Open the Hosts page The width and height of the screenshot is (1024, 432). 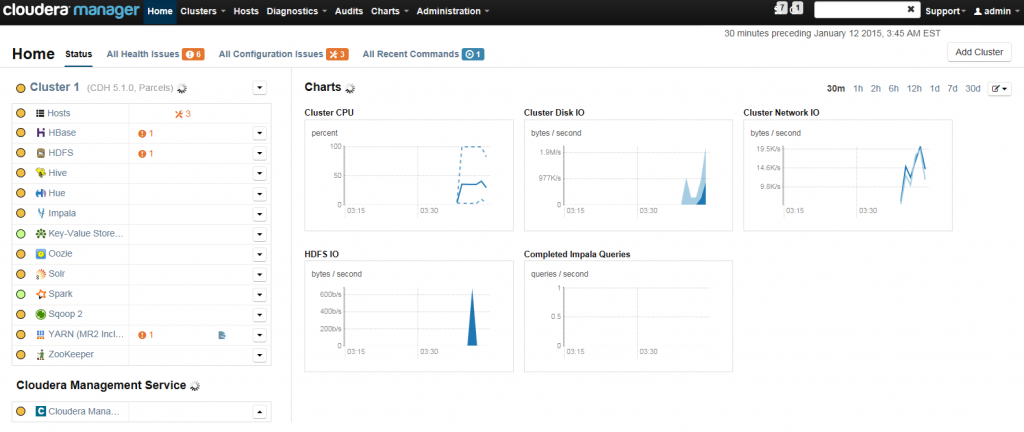pyautogui.click(x=246, y=11)
